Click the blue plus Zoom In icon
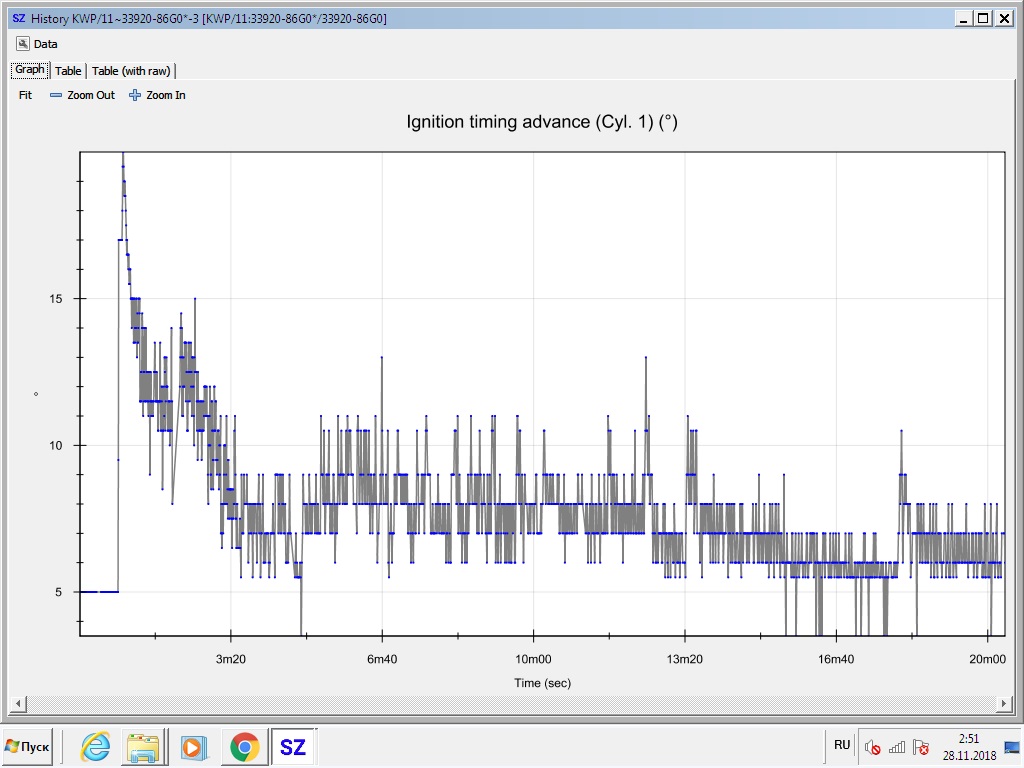 (x=135, y=95)
